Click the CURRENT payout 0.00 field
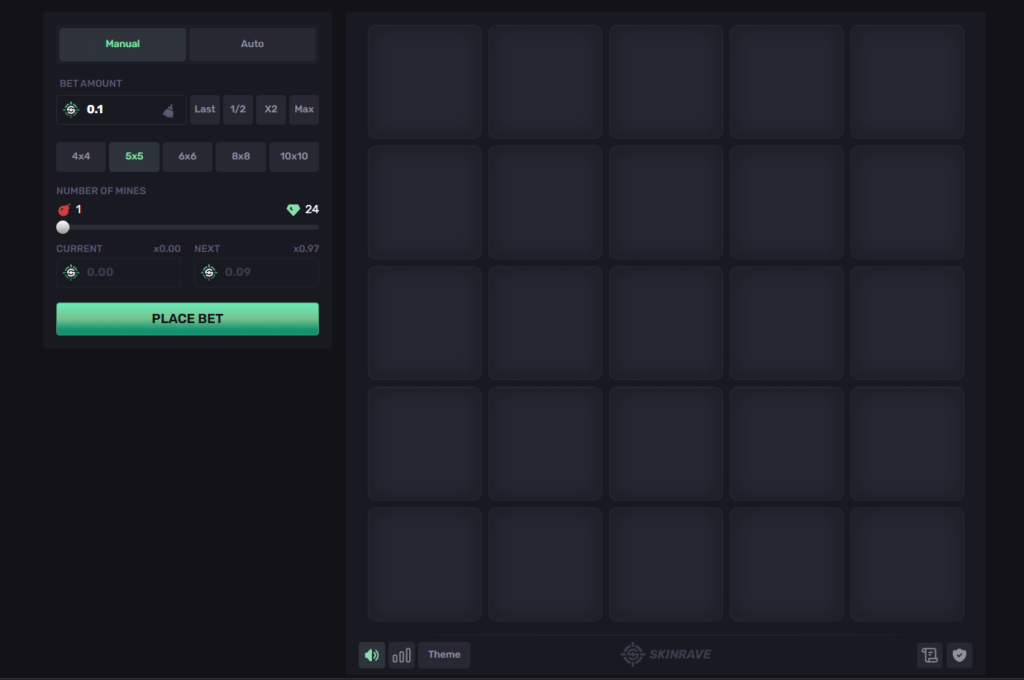The width and height of the screenshot is (1024, 680). coord(118,272)
